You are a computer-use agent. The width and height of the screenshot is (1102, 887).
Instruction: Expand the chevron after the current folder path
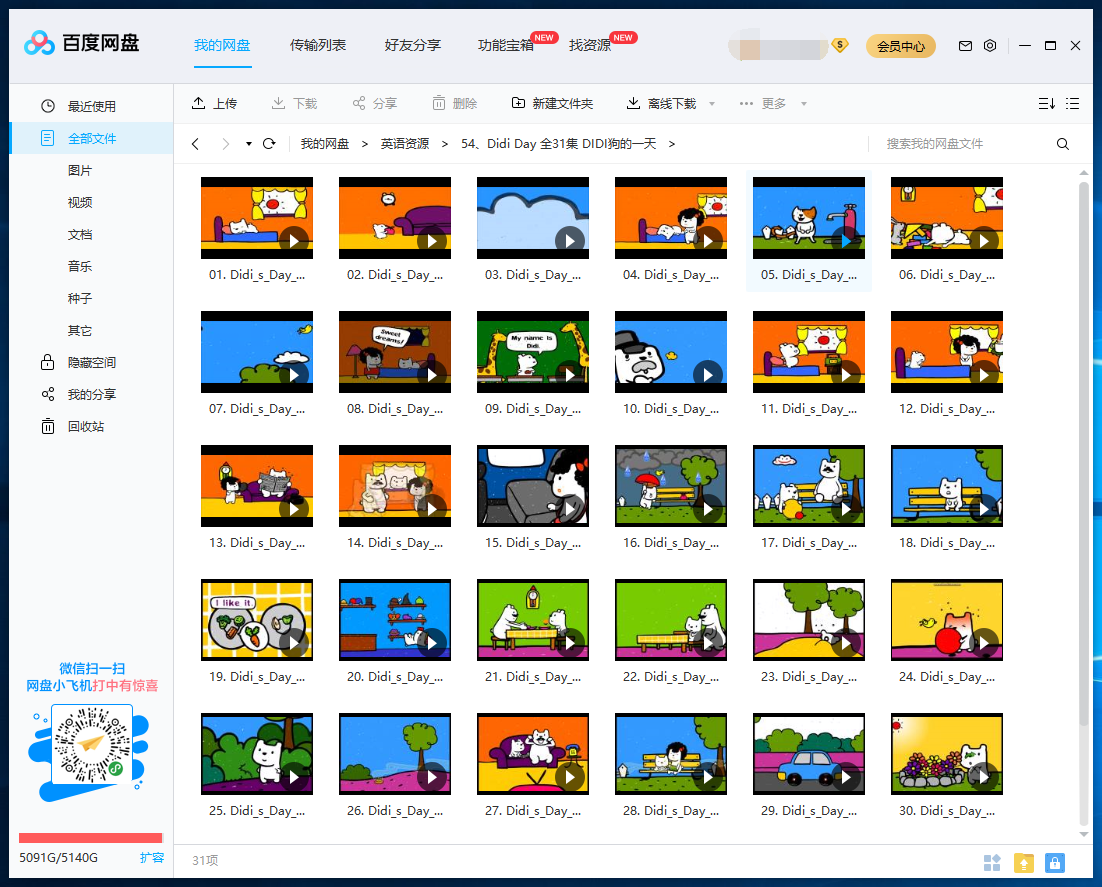[672, 144]
